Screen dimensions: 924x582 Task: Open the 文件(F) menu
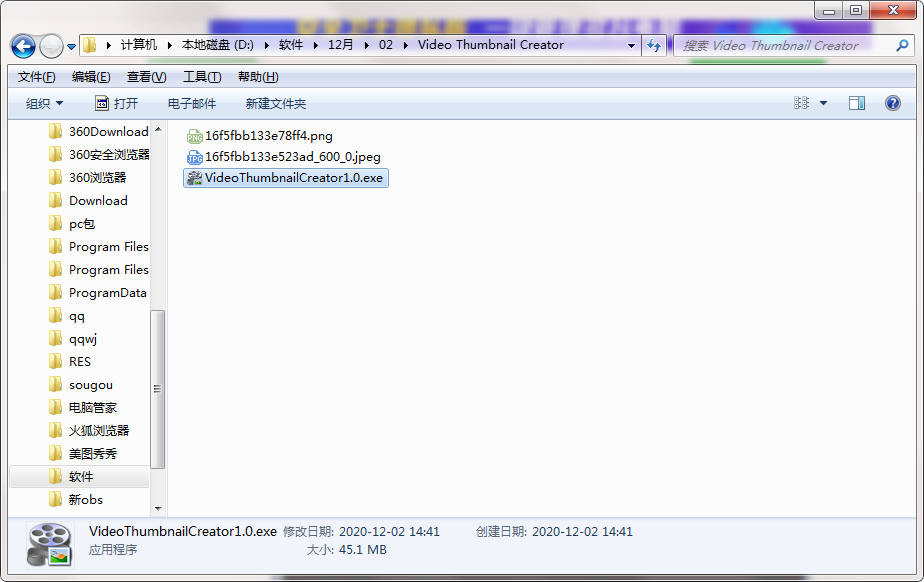coord(37,77)
